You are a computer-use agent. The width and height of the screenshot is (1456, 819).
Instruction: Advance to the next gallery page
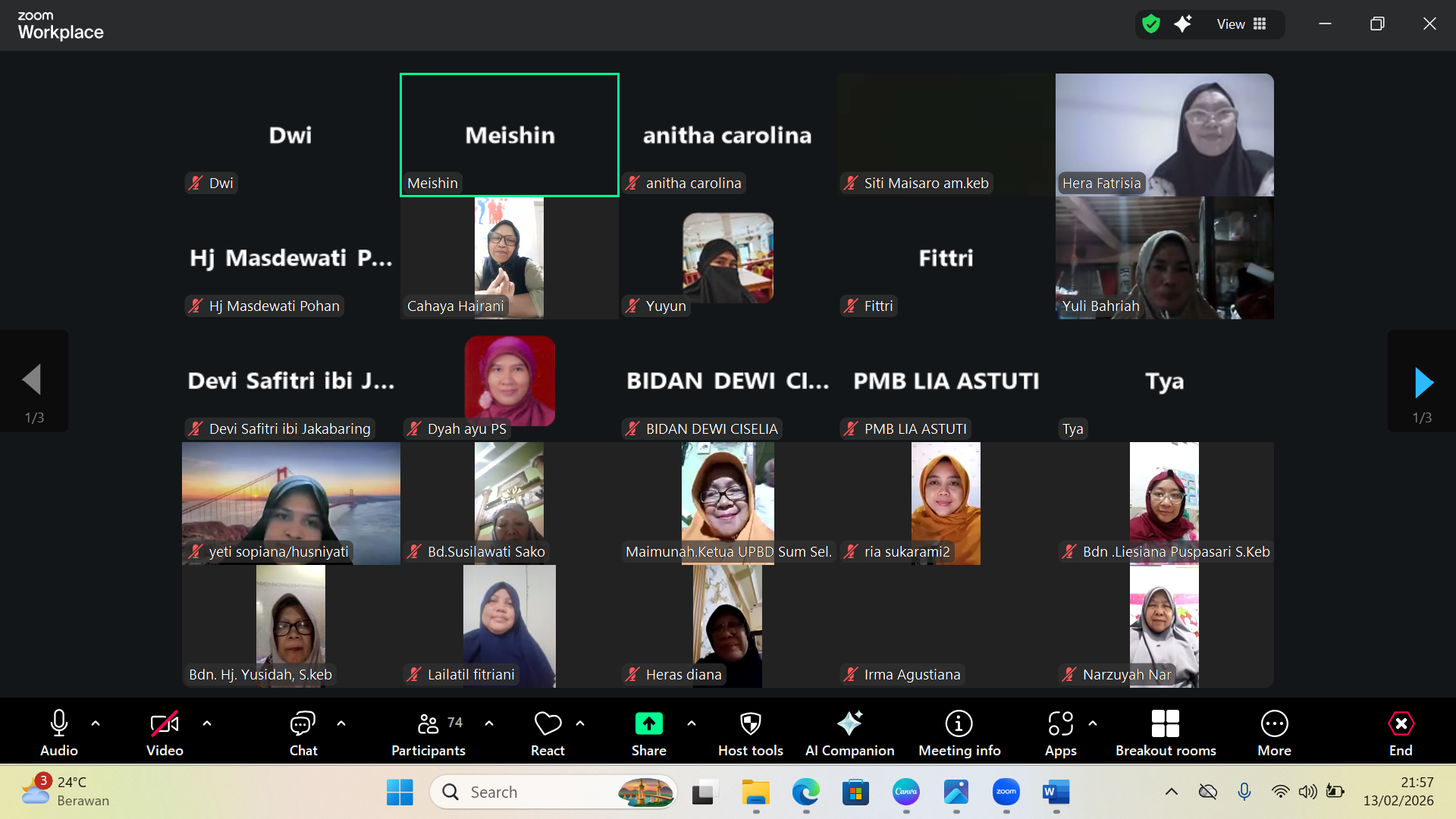1424,381
